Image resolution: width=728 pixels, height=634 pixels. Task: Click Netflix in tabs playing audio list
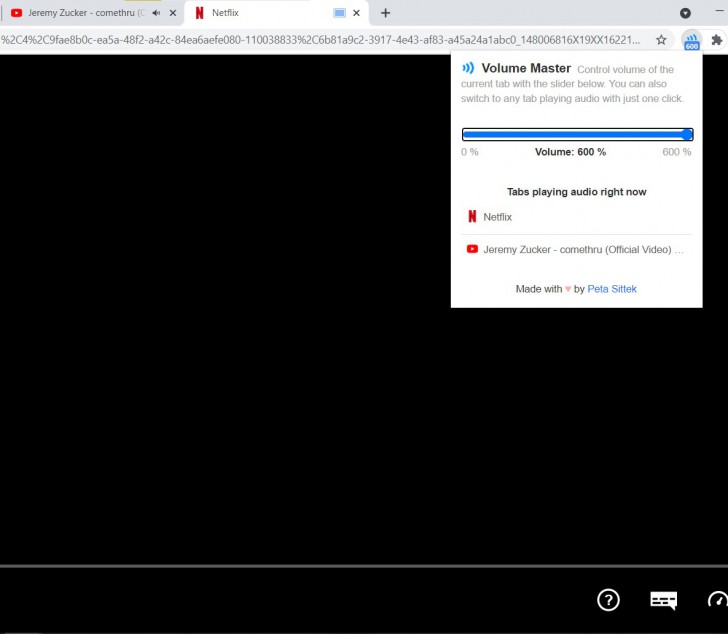point(576,217)
